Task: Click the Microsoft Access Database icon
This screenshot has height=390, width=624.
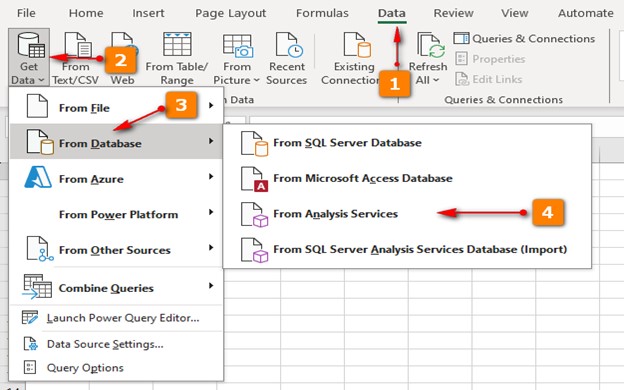Action: pyautogui.click(x=254, y=179)
